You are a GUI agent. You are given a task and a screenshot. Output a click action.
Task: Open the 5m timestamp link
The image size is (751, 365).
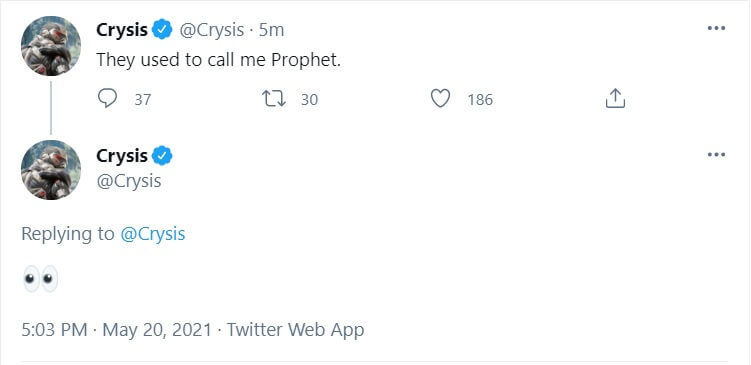pos(272,31)
